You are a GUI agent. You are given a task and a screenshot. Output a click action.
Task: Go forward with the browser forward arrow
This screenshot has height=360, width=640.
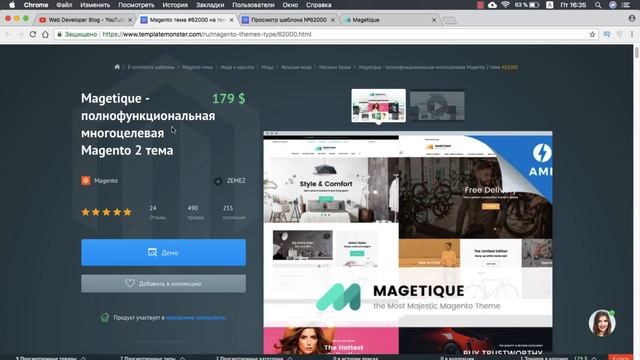[x=20, y=34]
